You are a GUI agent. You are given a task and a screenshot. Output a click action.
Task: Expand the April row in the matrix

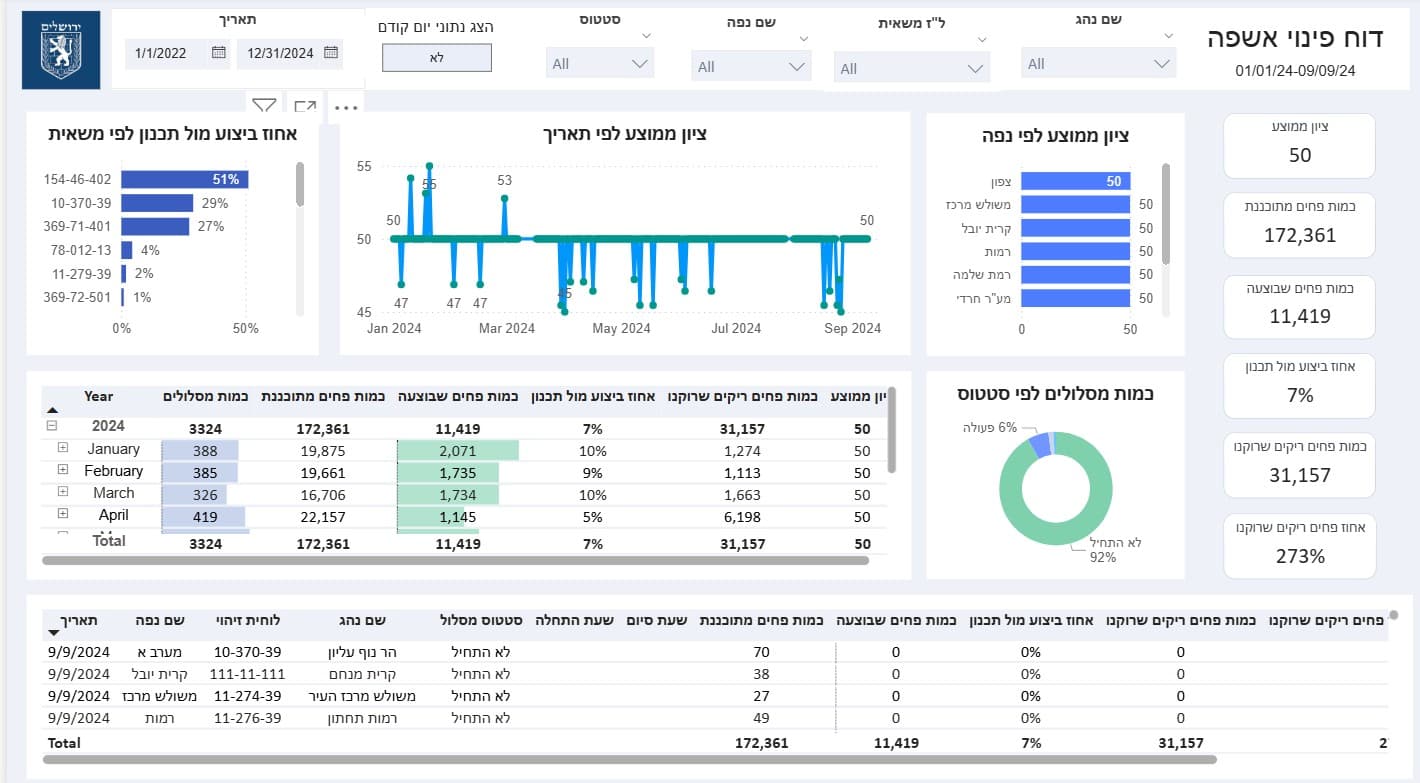coord(63,514)
